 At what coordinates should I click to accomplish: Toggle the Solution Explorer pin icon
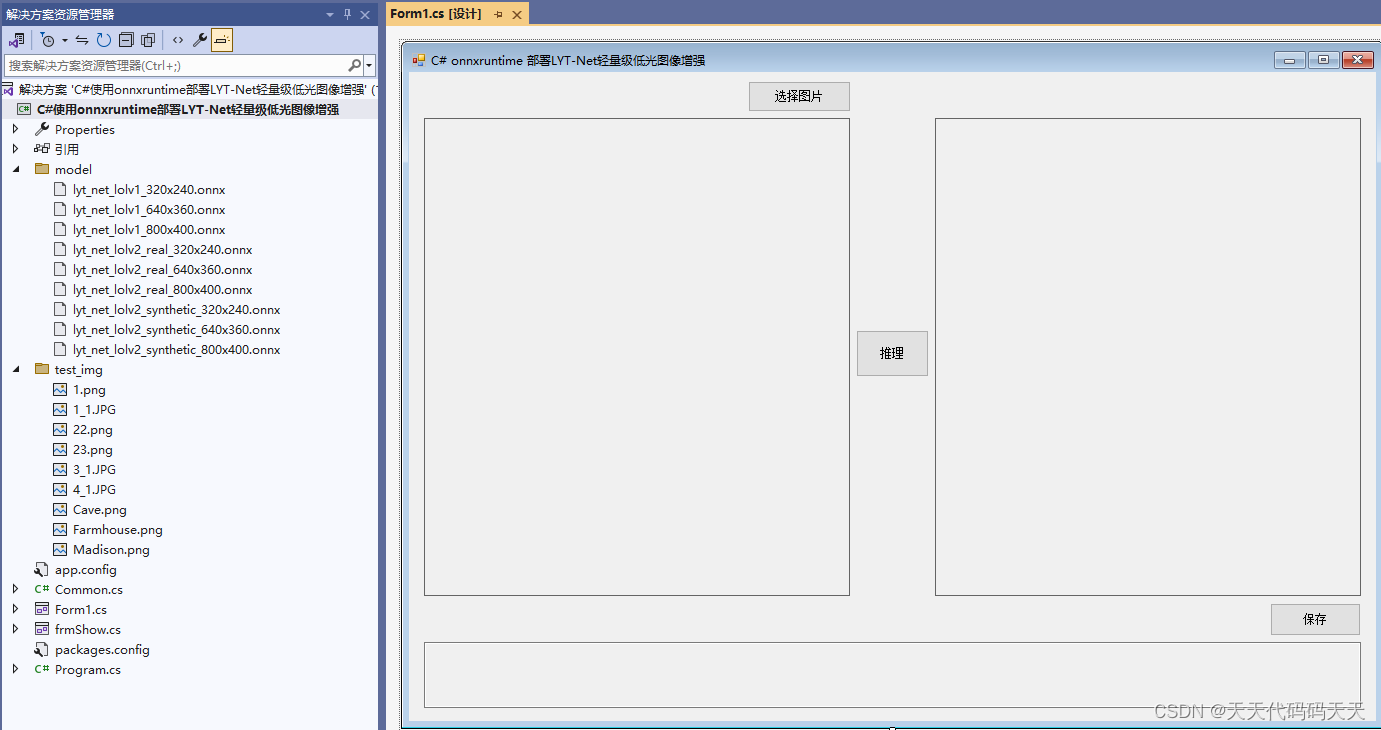point(347,14)
